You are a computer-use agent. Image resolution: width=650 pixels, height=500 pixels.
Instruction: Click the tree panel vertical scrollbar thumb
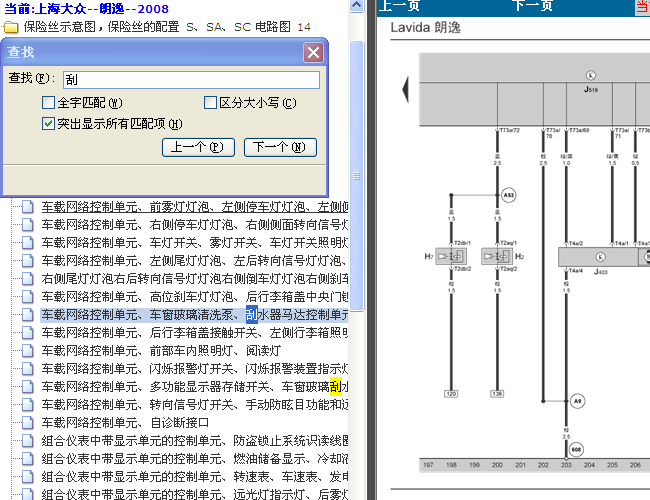[357, 175]
